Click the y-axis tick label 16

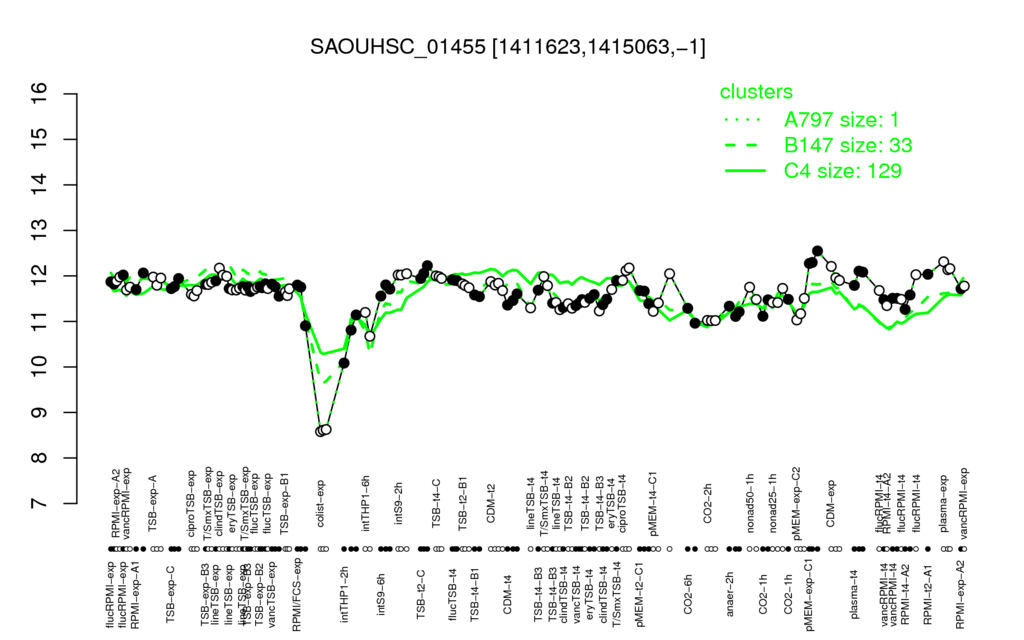(40, 94)
